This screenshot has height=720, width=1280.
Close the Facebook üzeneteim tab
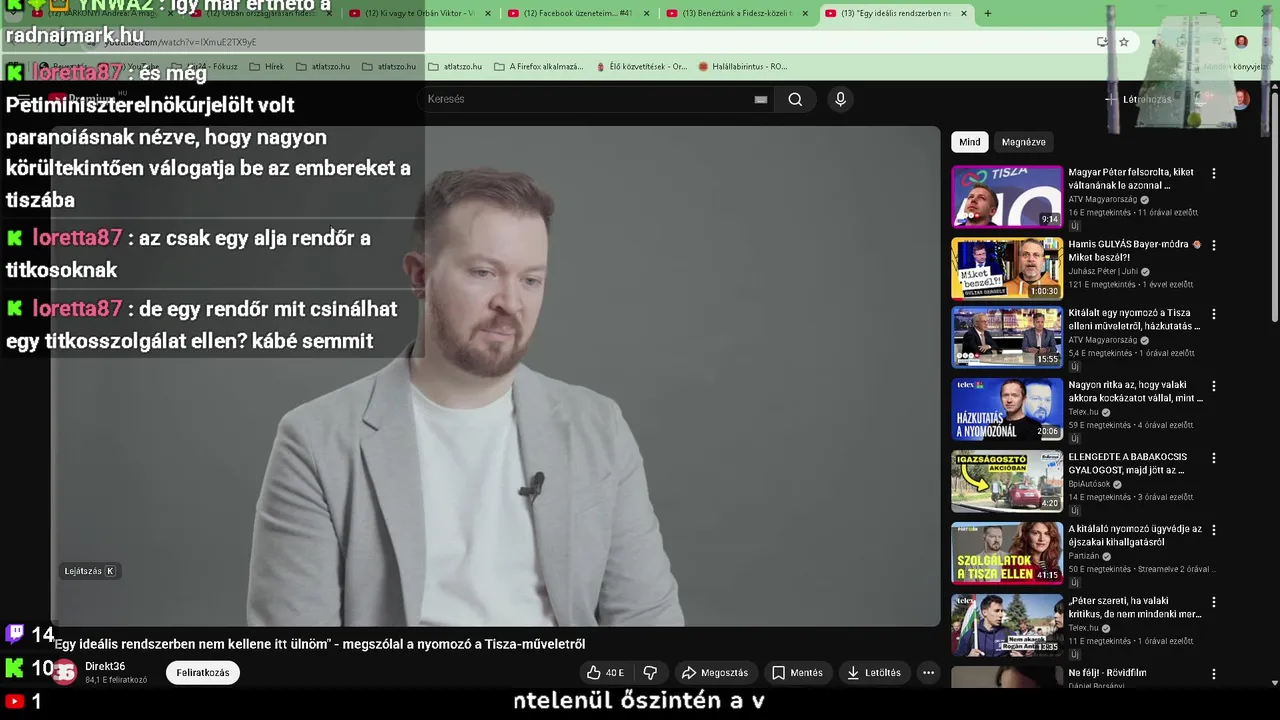tap(646, 14)
